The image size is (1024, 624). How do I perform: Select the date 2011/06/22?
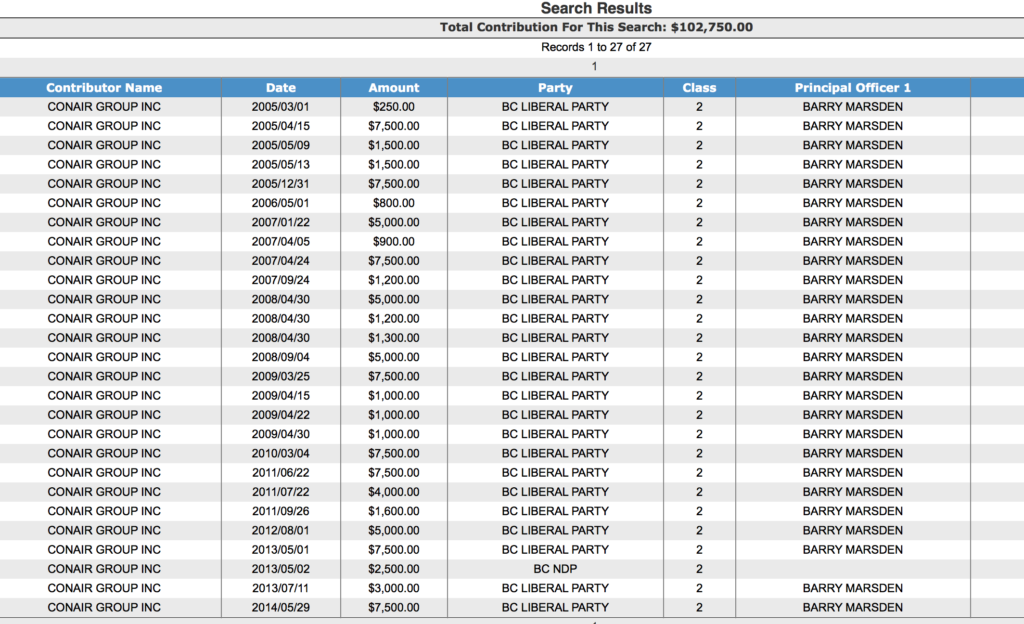pos(281,473)
